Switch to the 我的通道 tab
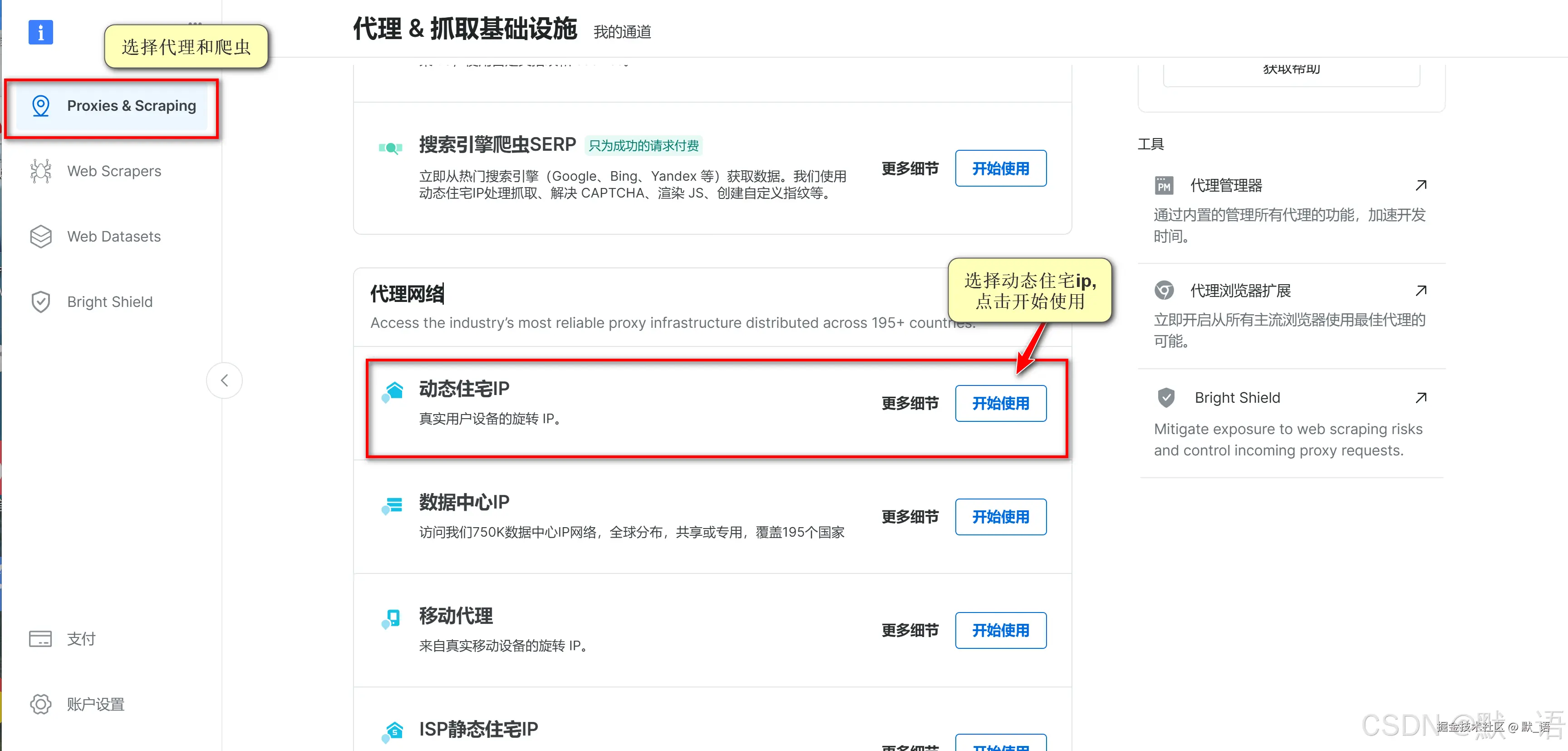The height and width of the screenshot is (751, 1568). (622, 32)
